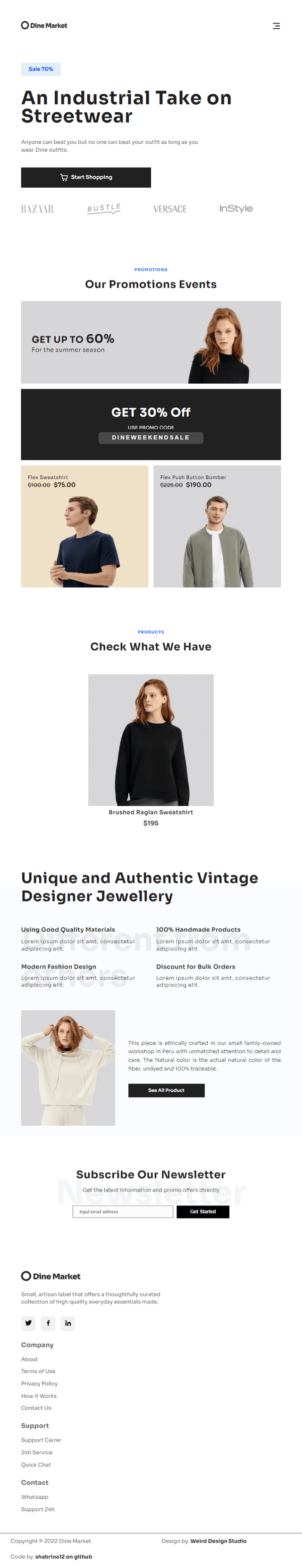Click the Start Shopping button
The height and width of the screenshot is (1568, 302).
coord(86,177)
